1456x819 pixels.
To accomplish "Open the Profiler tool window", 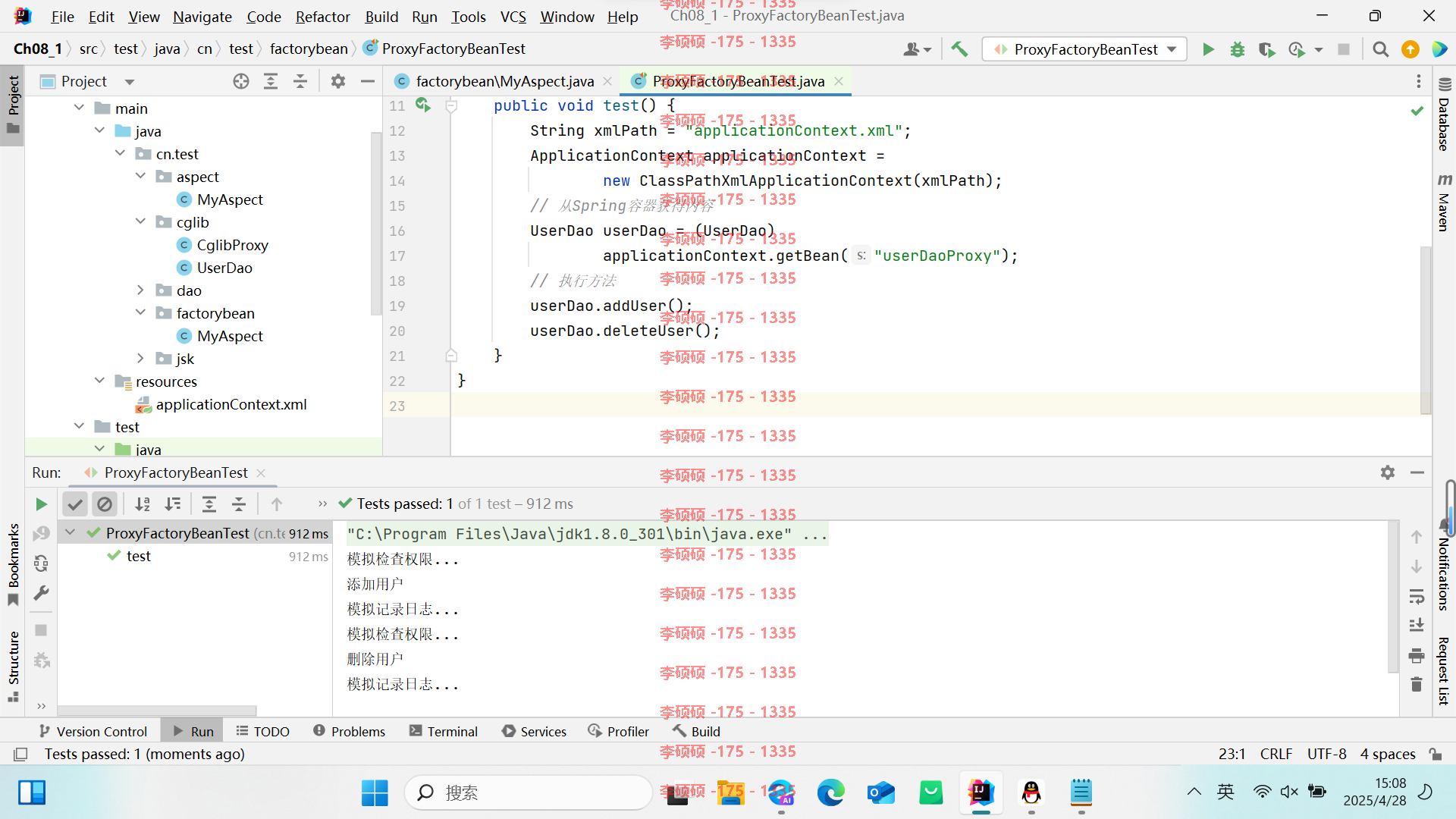I will pos(619,731).
